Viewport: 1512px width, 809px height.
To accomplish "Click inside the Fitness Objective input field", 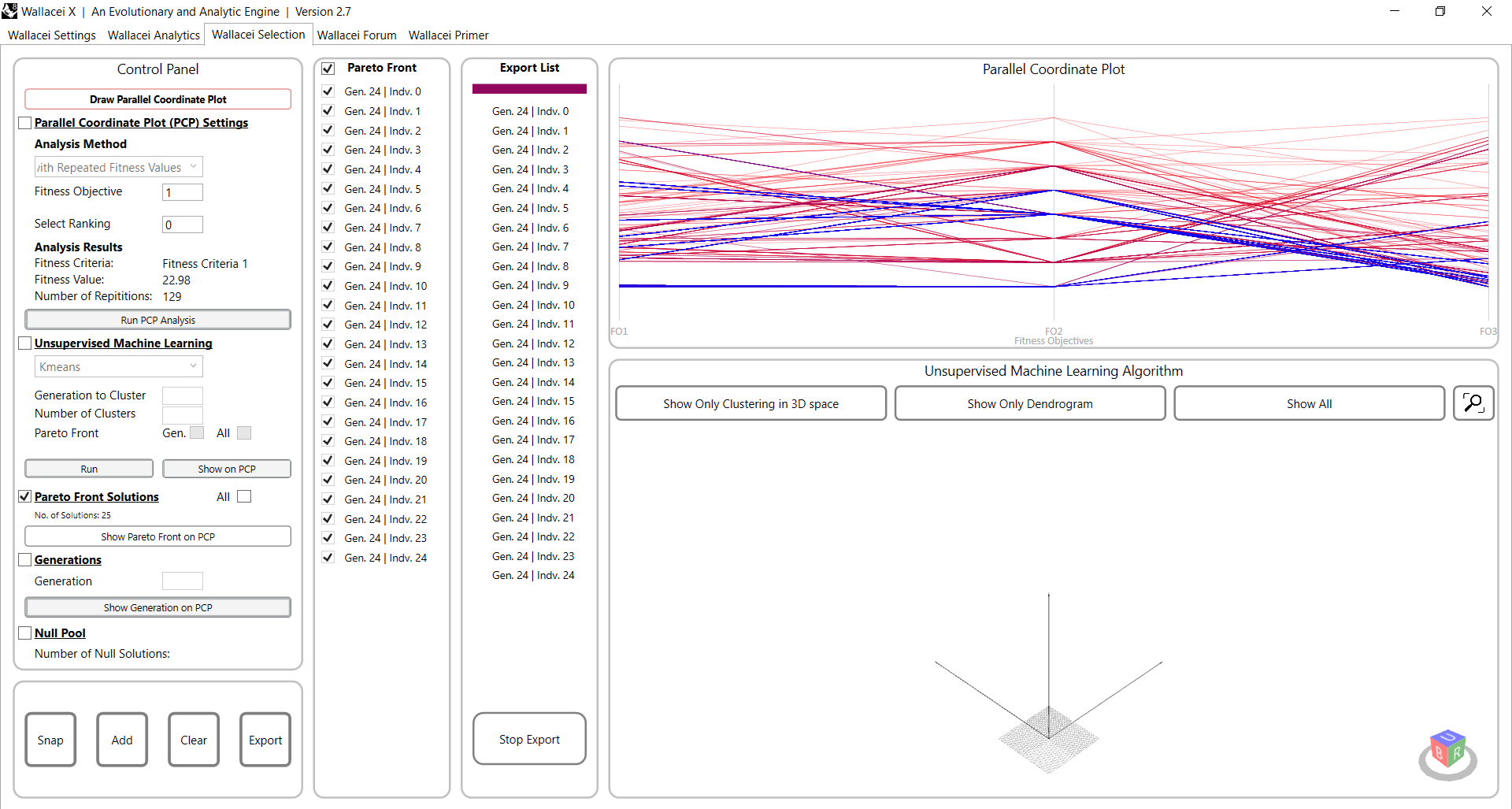I will pos(182,191).
